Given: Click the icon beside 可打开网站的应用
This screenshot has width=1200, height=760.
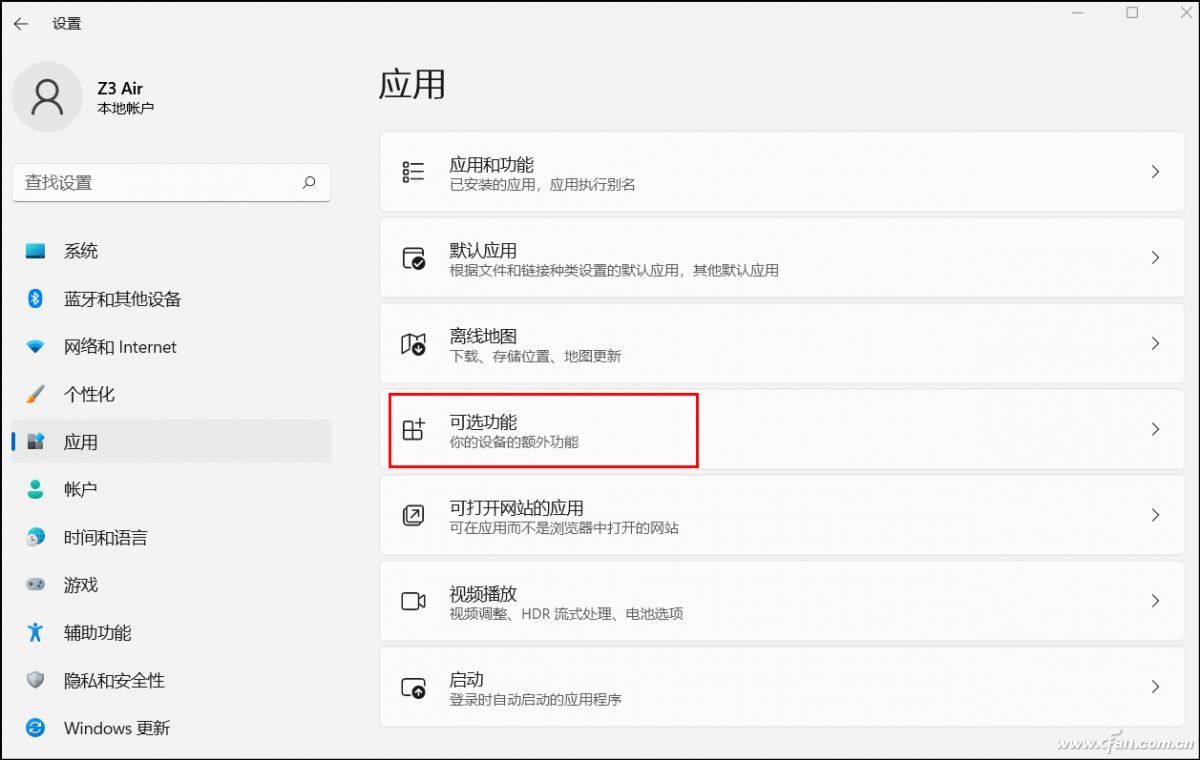Looking at the screenshot, I should [413, 516].
